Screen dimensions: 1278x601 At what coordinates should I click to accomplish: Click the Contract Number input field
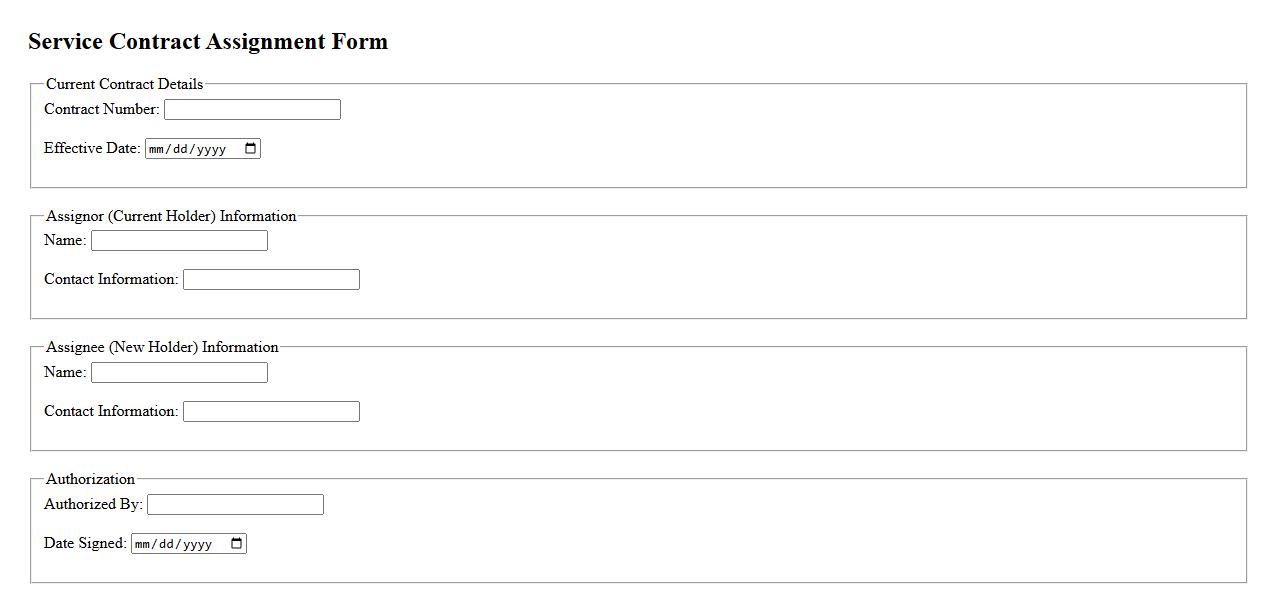[252, 110]
